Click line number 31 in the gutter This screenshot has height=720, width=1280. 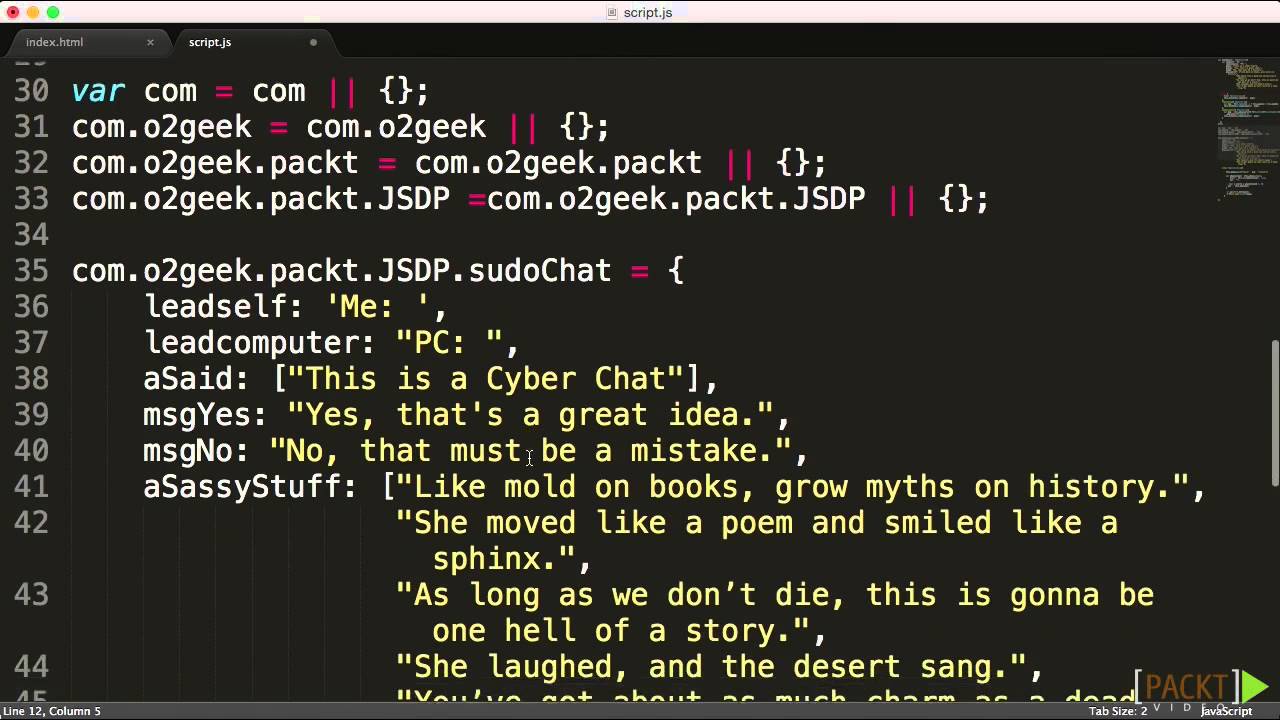[x=31, y=127]
